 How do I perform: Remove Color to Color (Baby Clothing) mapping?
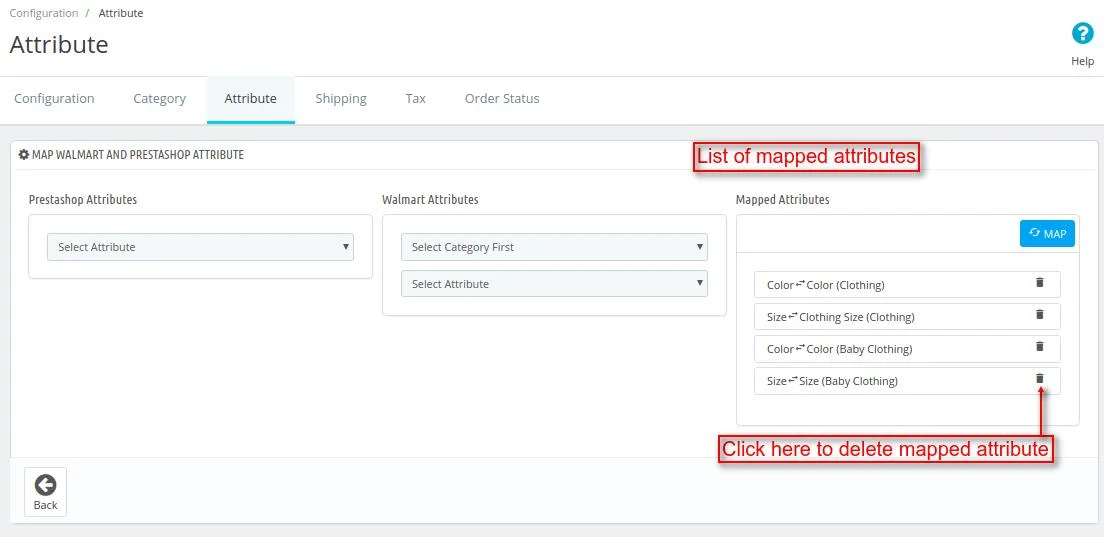click(x=1039, y=347)
